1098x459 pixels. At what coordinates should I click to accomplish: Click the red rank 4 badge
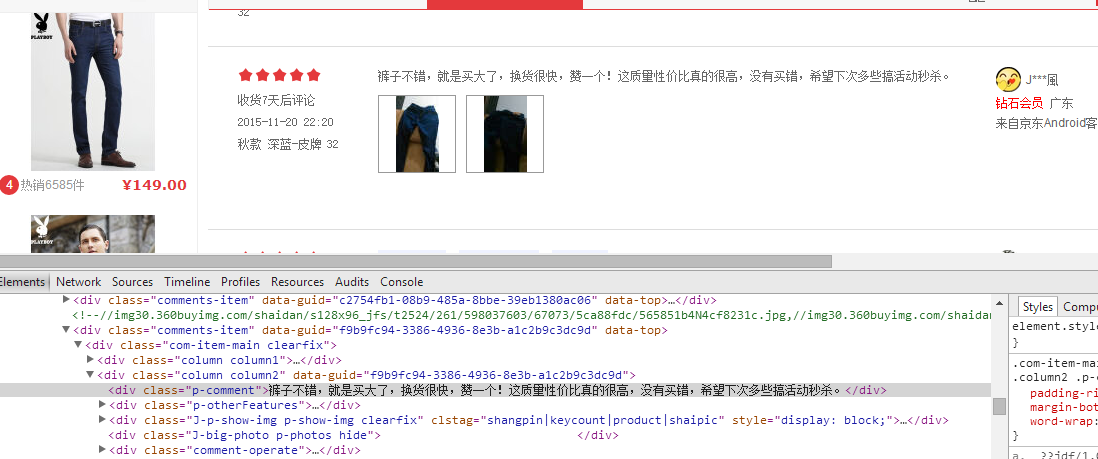(9, 185)
